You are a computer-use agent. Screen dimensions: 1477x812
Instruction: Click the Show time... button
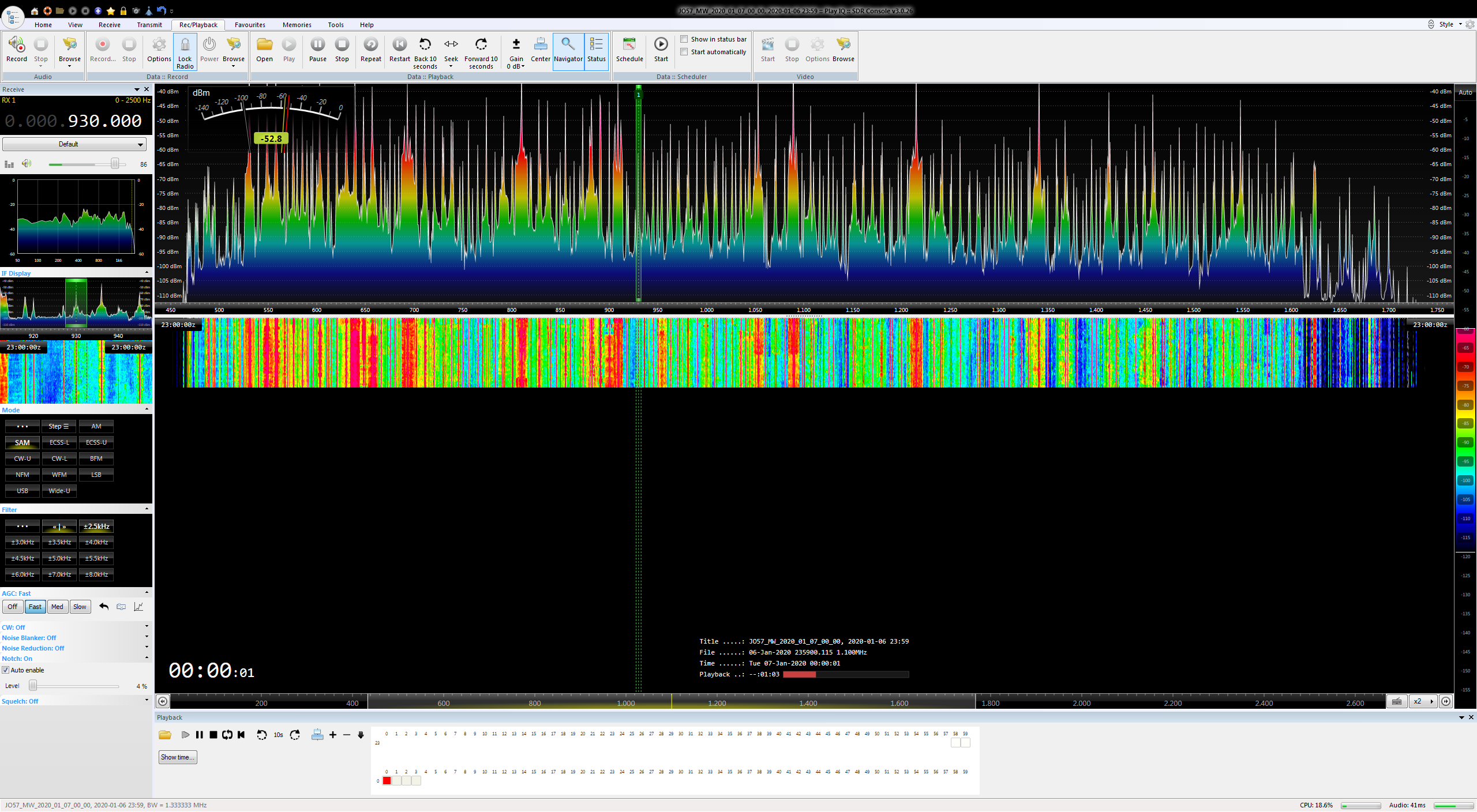tap(178, 757)
